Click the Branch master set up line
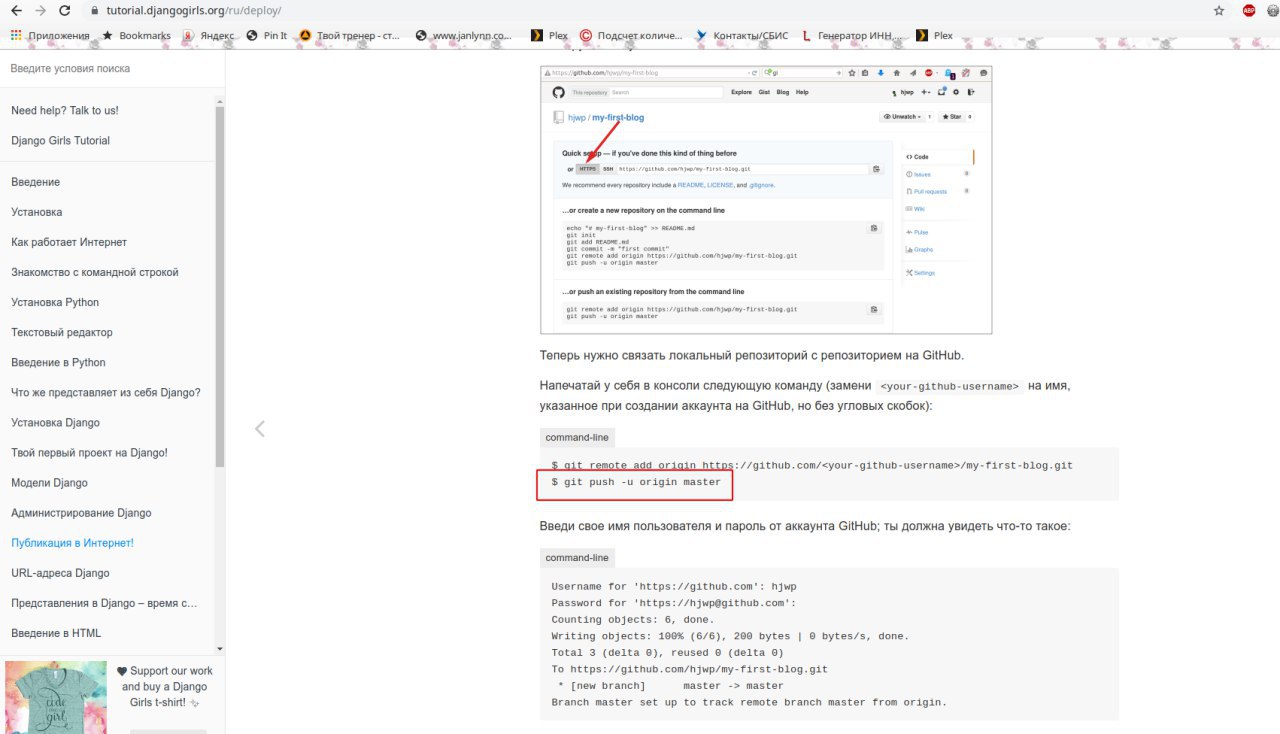The width and height of the screenshot is (1280, 734). pyautogui.click(x=749, y=702)
